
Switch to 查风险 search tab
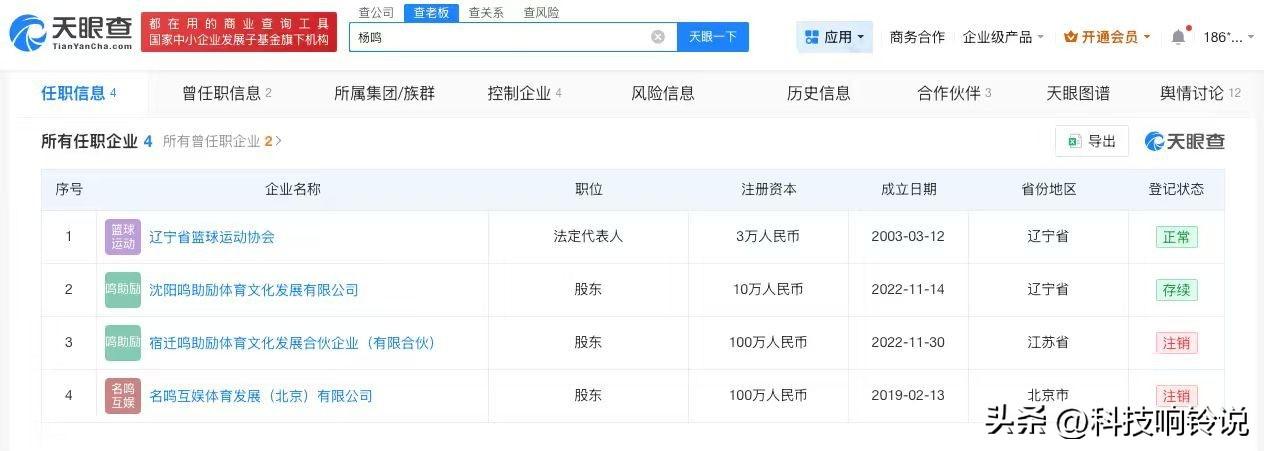pos(541,13)
